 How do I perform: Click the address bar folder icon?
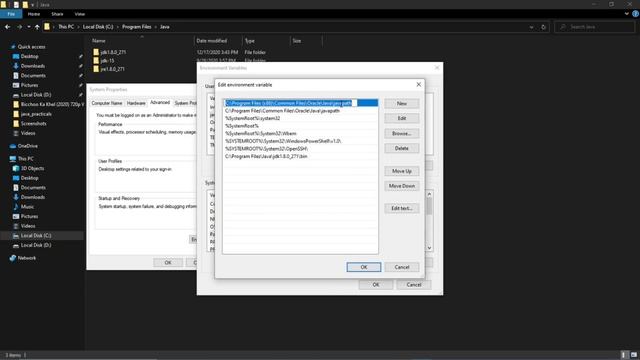point(47,27)
